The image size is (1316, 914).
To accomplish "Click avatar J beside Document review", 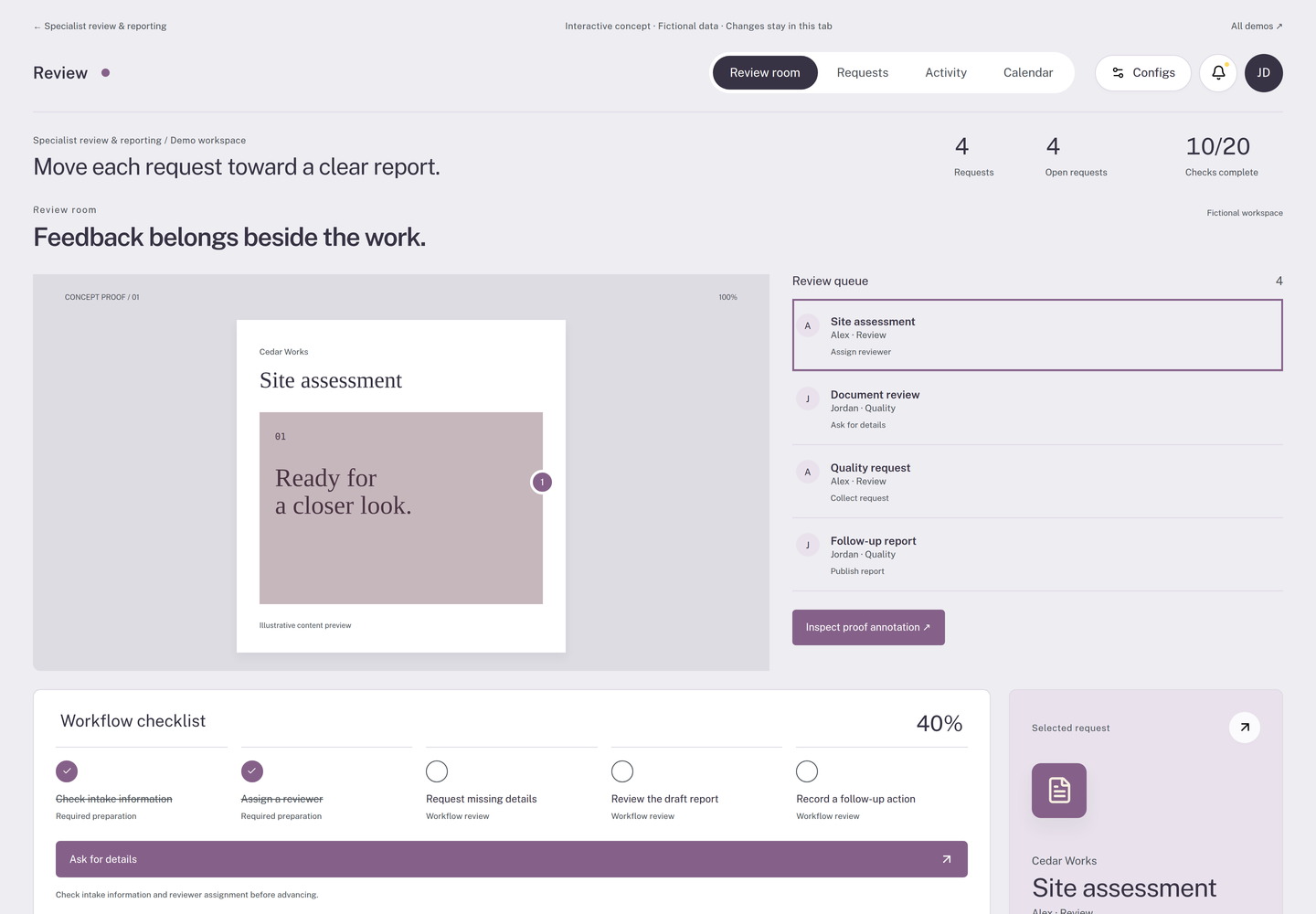I will [x=808, y=399].
